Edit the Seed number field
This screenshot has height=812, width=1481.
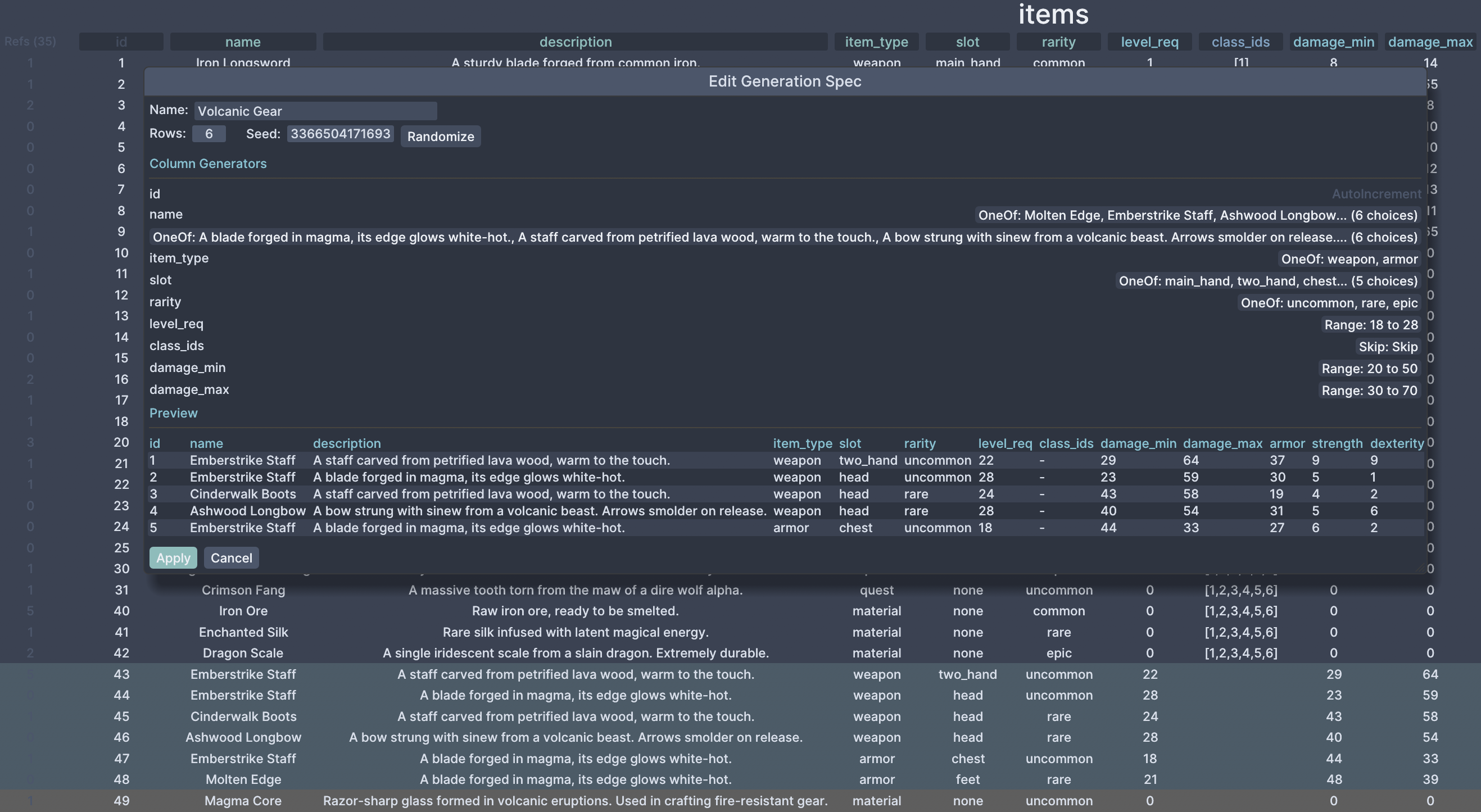click(340, 133)
